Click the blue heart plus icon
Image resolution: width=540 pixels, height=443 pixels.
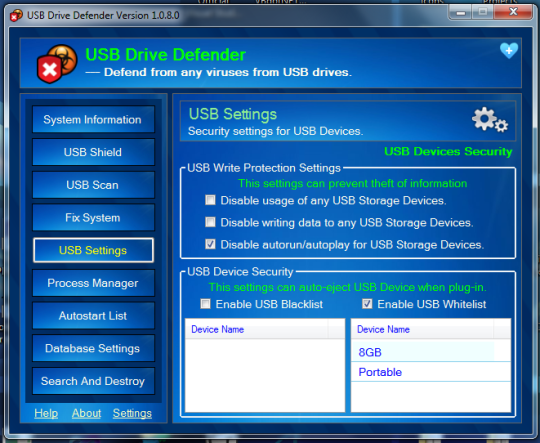point(509,51)
